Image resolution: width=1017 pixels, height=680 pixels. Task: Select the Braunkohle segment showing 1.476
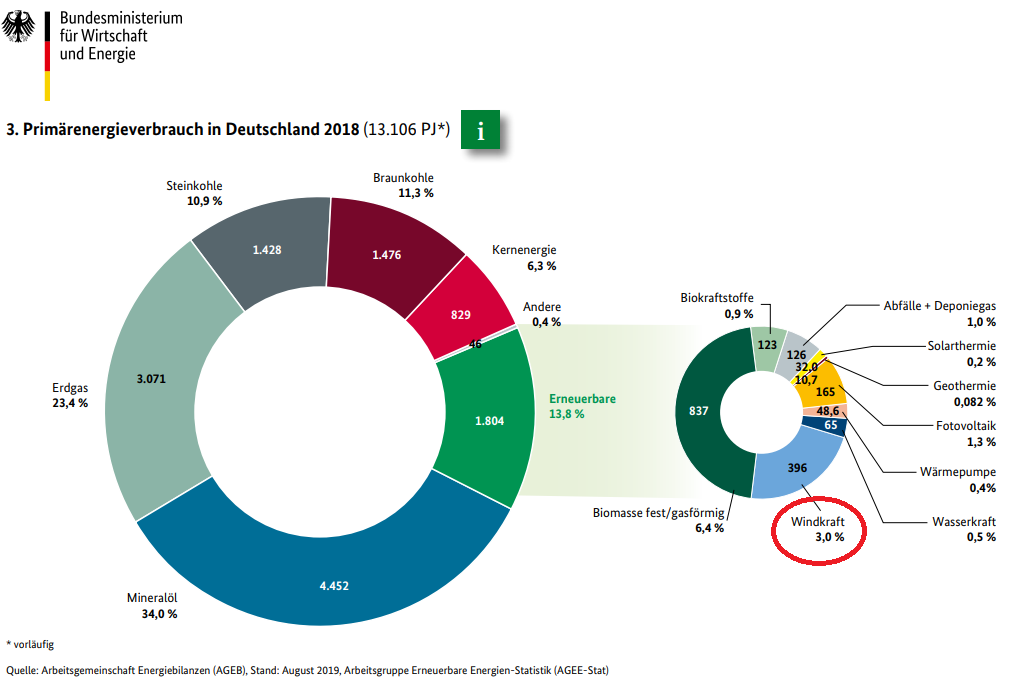(386, 254)
